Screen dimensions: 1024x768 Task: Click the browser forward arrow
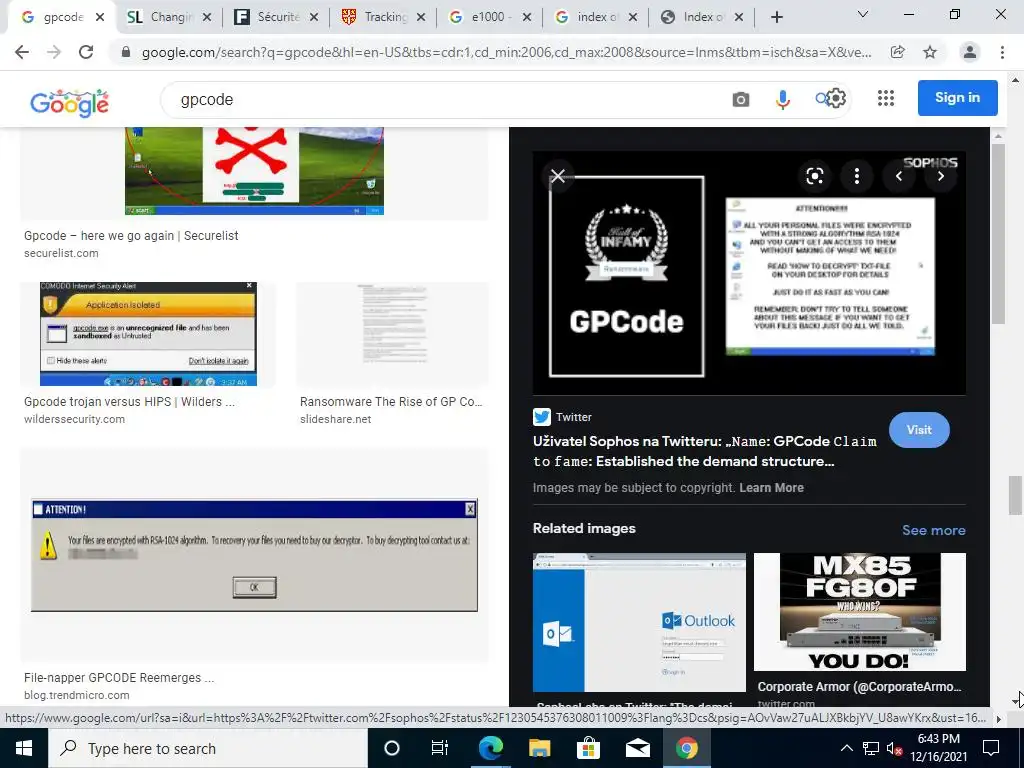click(54, 52)
